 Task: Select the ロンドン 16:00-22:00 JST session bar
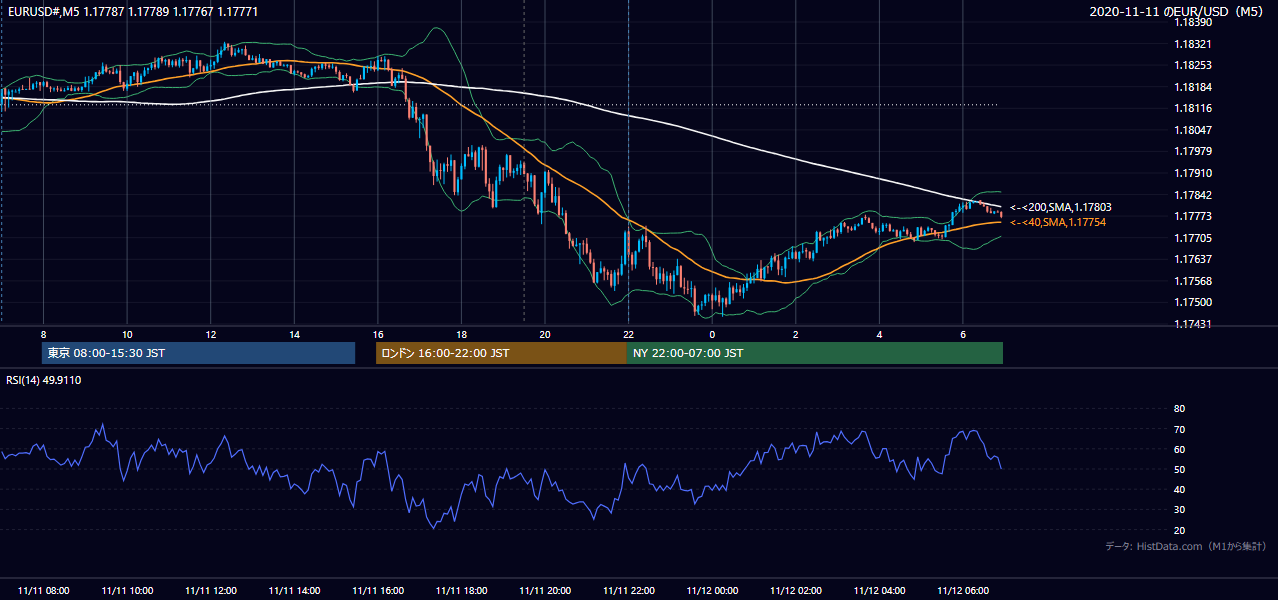(x=501, y=353)
